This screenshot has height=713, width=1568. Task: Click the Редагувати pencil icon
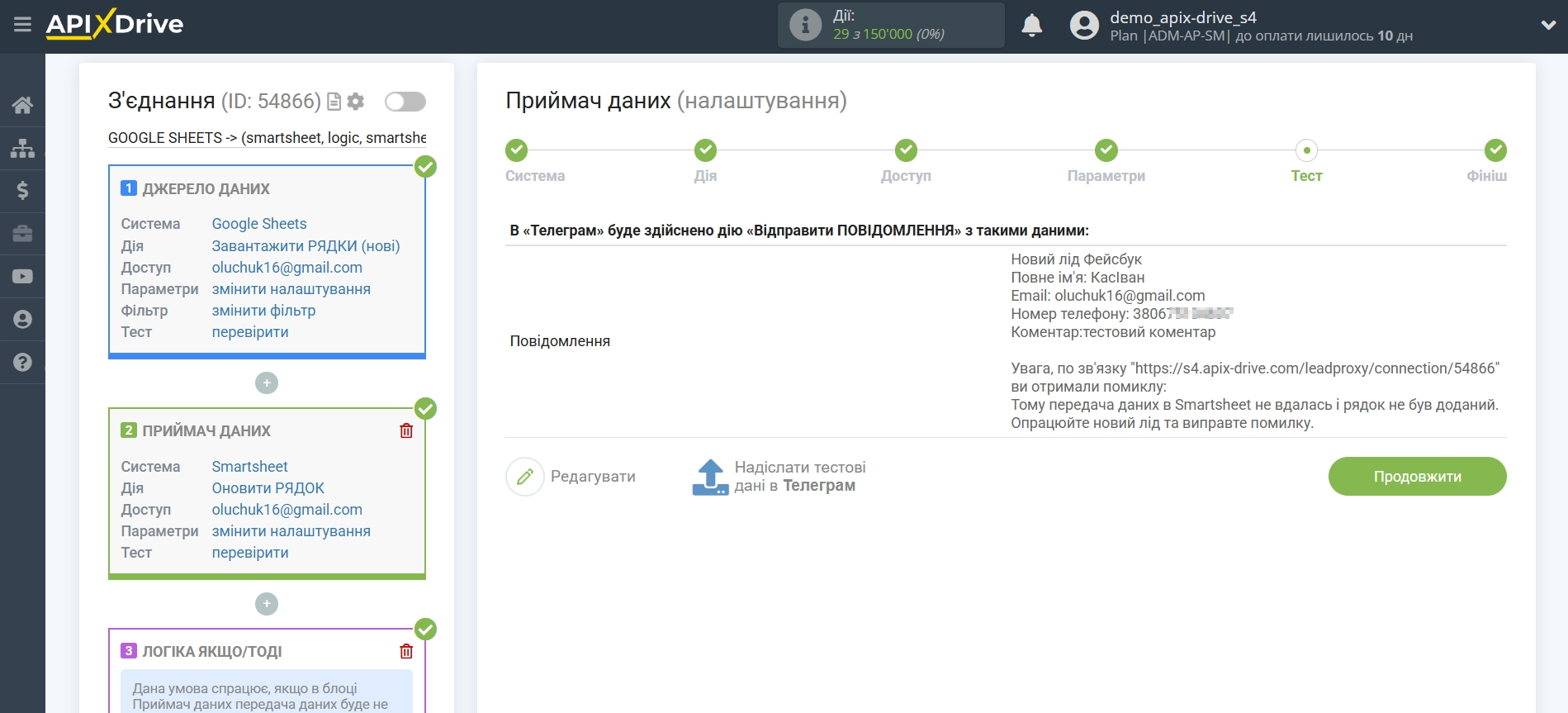coord(525,477)
